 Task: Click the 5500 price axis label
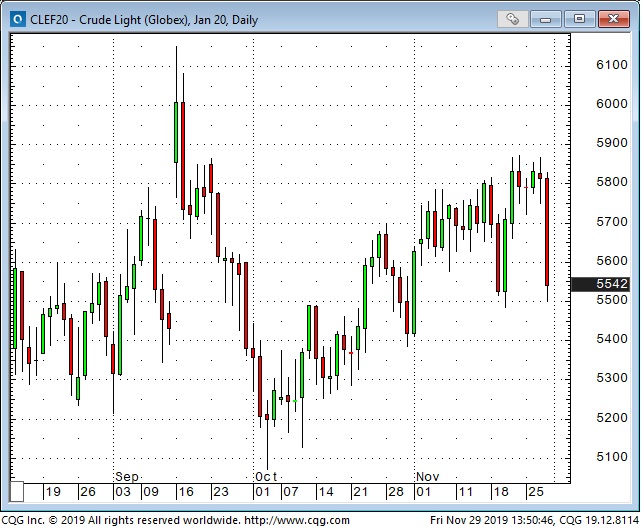[612, 300]
